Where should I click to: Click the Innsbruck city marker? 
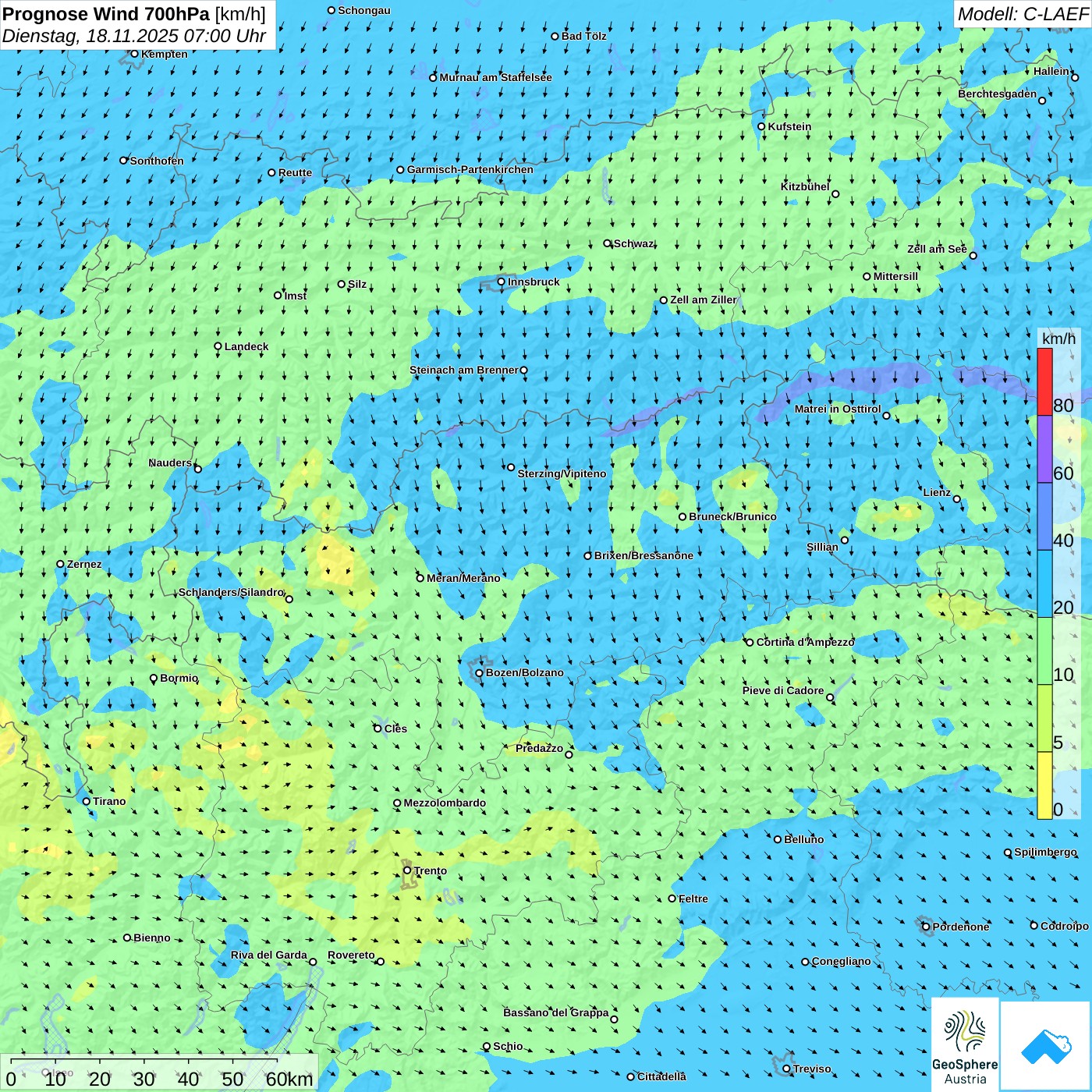pyautogui.click(x=502, y=282)
